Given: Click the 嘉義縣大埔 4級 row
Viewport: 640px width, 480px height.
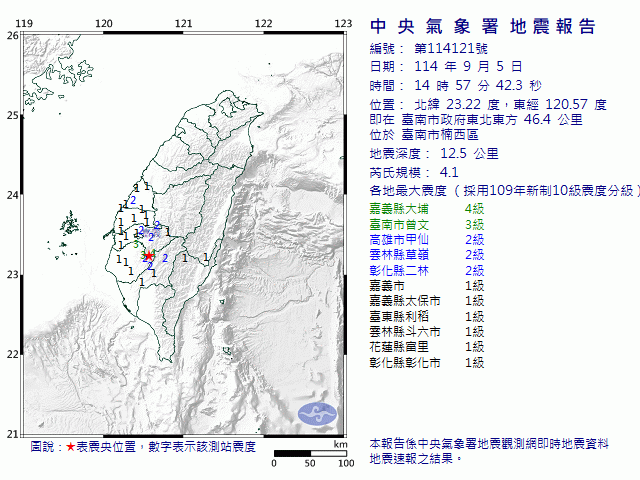Looking at the screenshot, I should [x=427, y=209].
